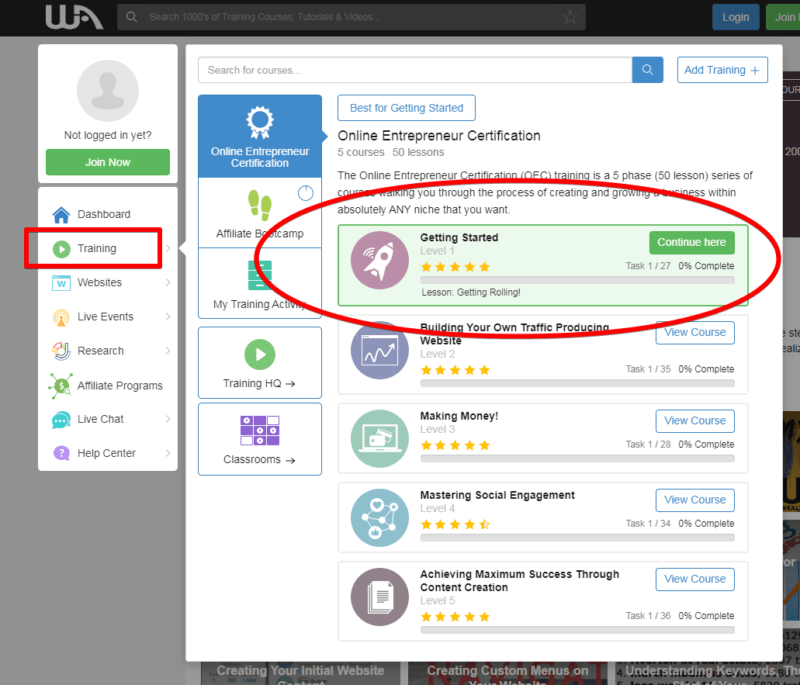800x685 pixels.
Task: Select the My Training Activity tab
Action: coord(260,283)
